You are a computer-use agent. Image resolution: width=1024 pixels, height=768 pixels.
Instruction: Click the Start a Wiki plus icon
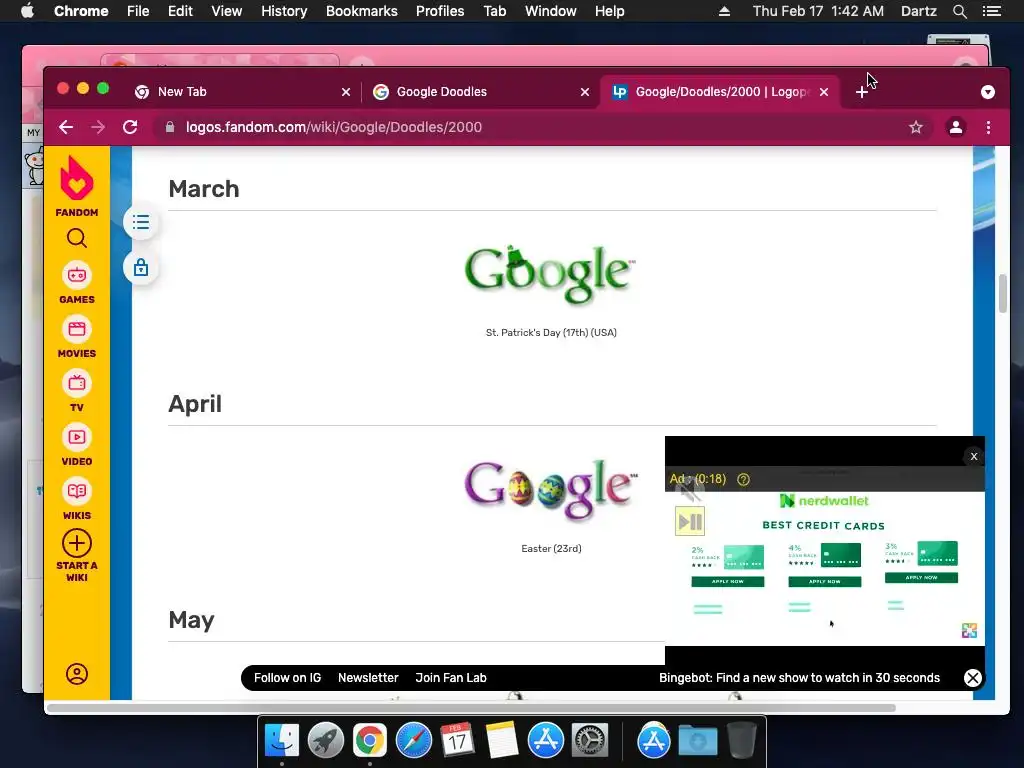[x=76, y=543]
